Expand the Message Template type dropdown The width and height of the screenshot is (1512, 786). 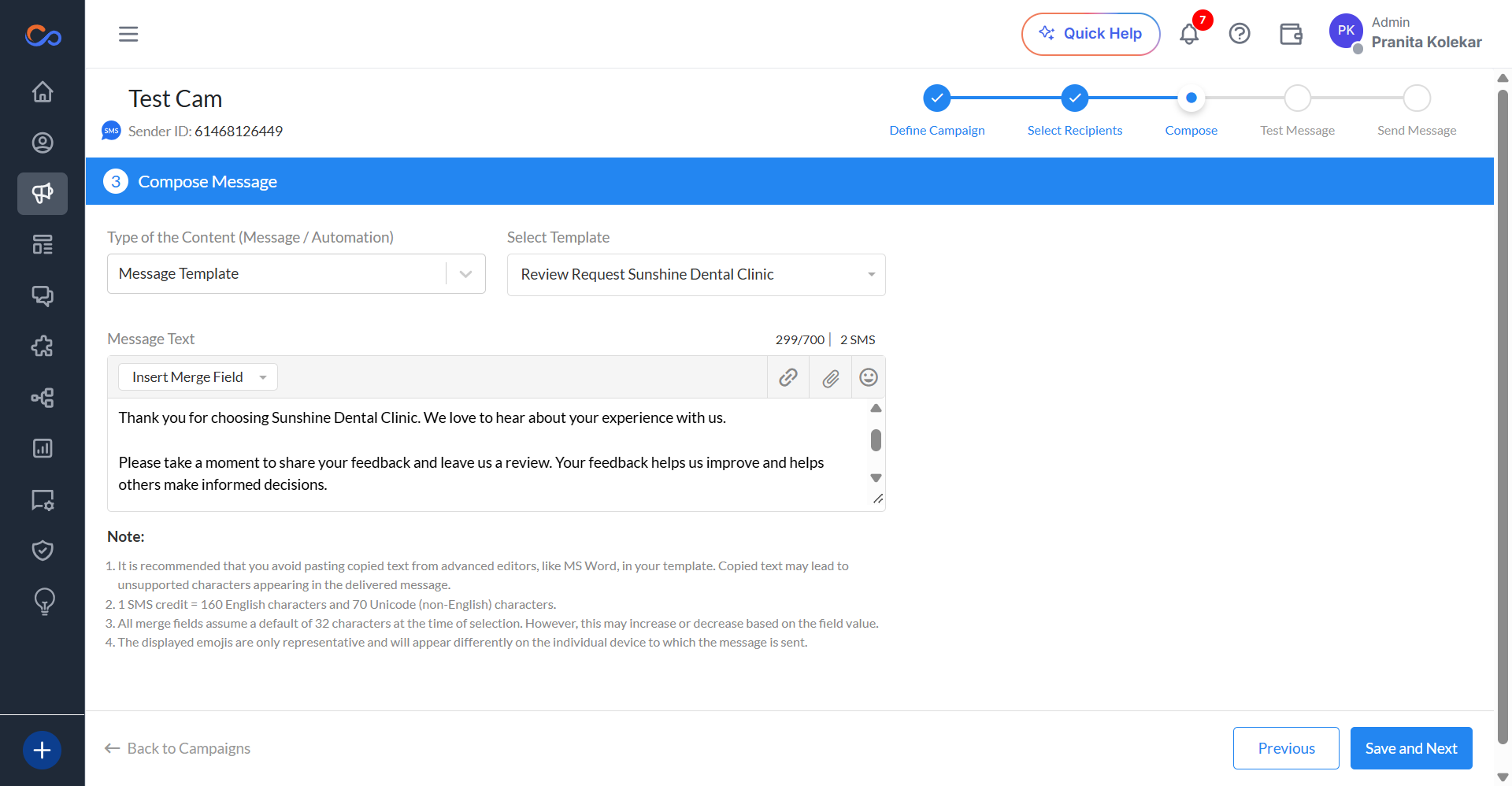pyautogui.click(x=296, y=274)
